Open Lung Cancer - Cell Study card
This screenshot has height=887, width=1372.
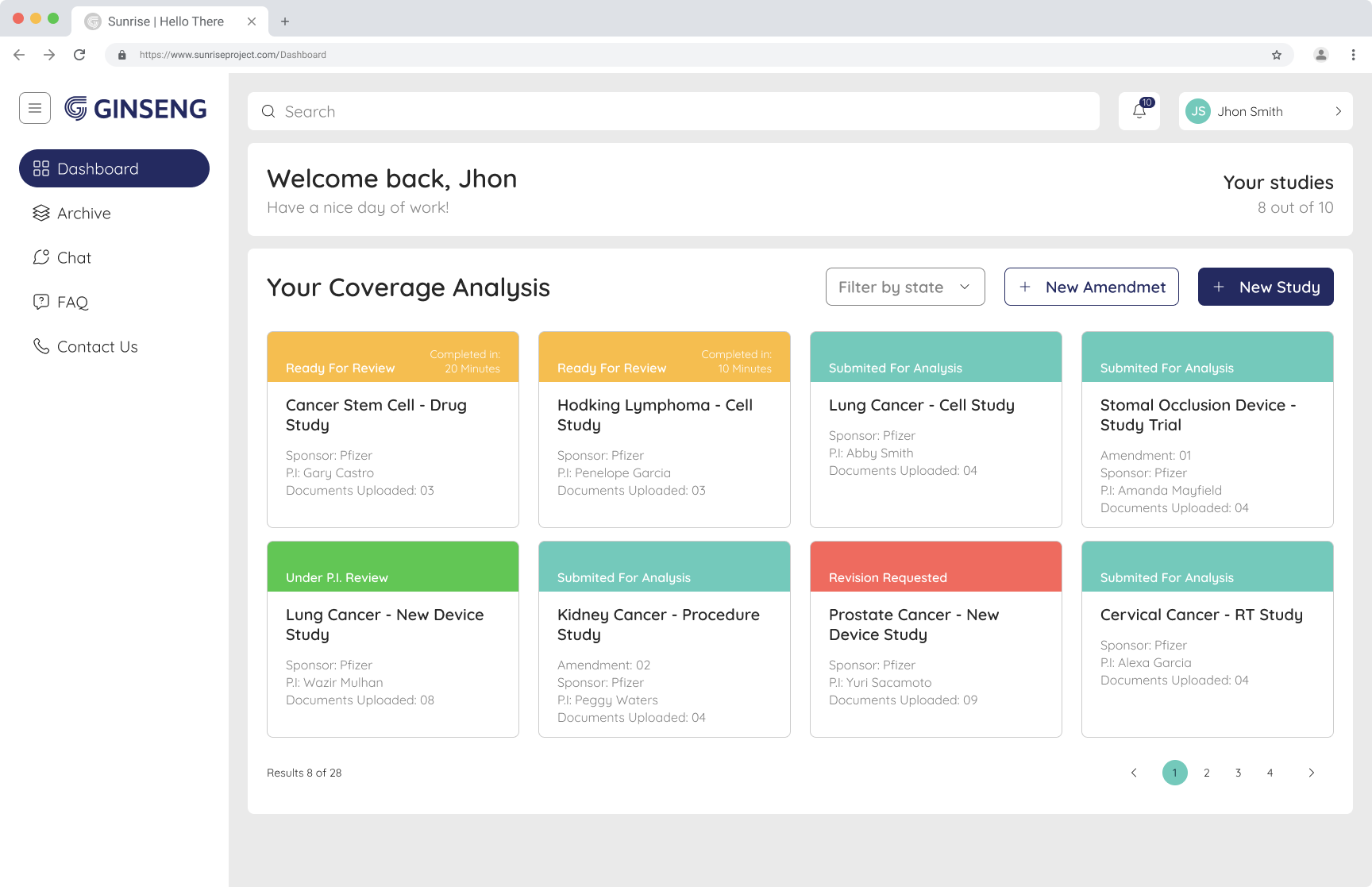click(x=936, y=430)
